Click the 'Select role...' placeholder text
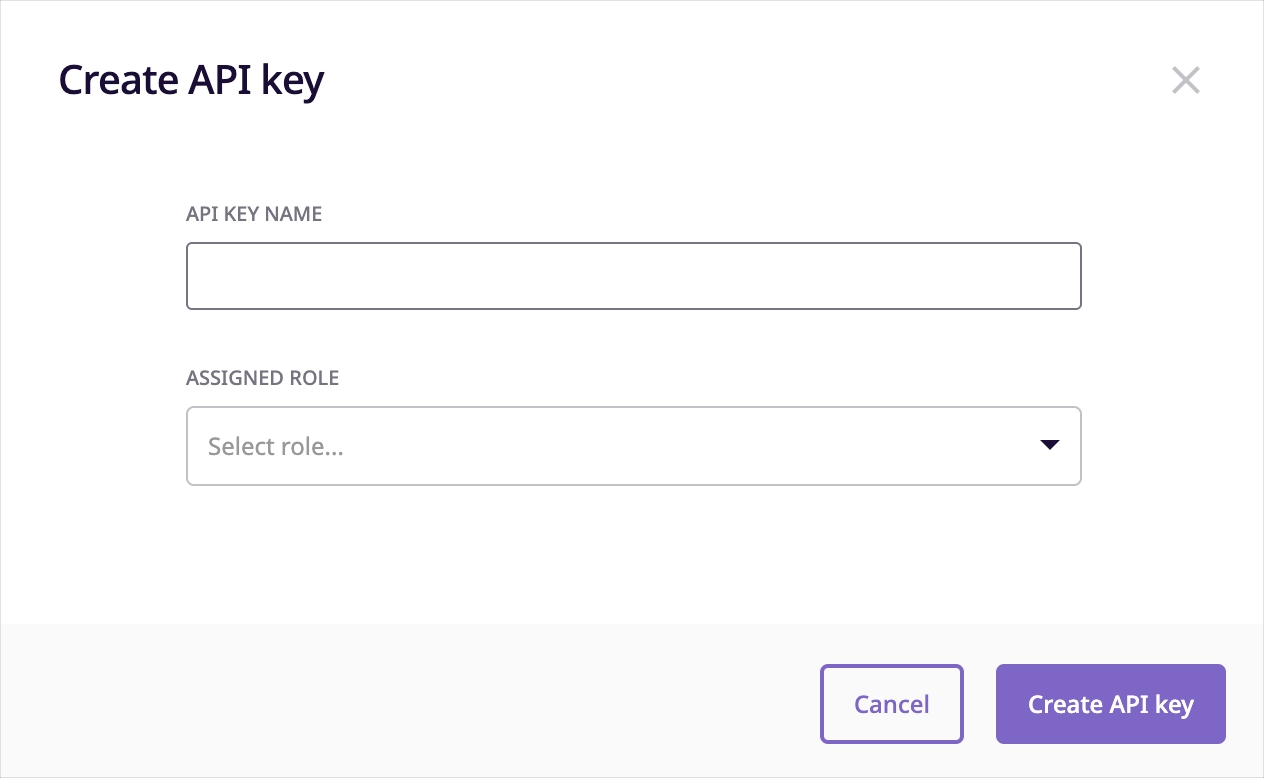Image resolution: width=1264 pixels, height=778 pixels. [276, 447]
